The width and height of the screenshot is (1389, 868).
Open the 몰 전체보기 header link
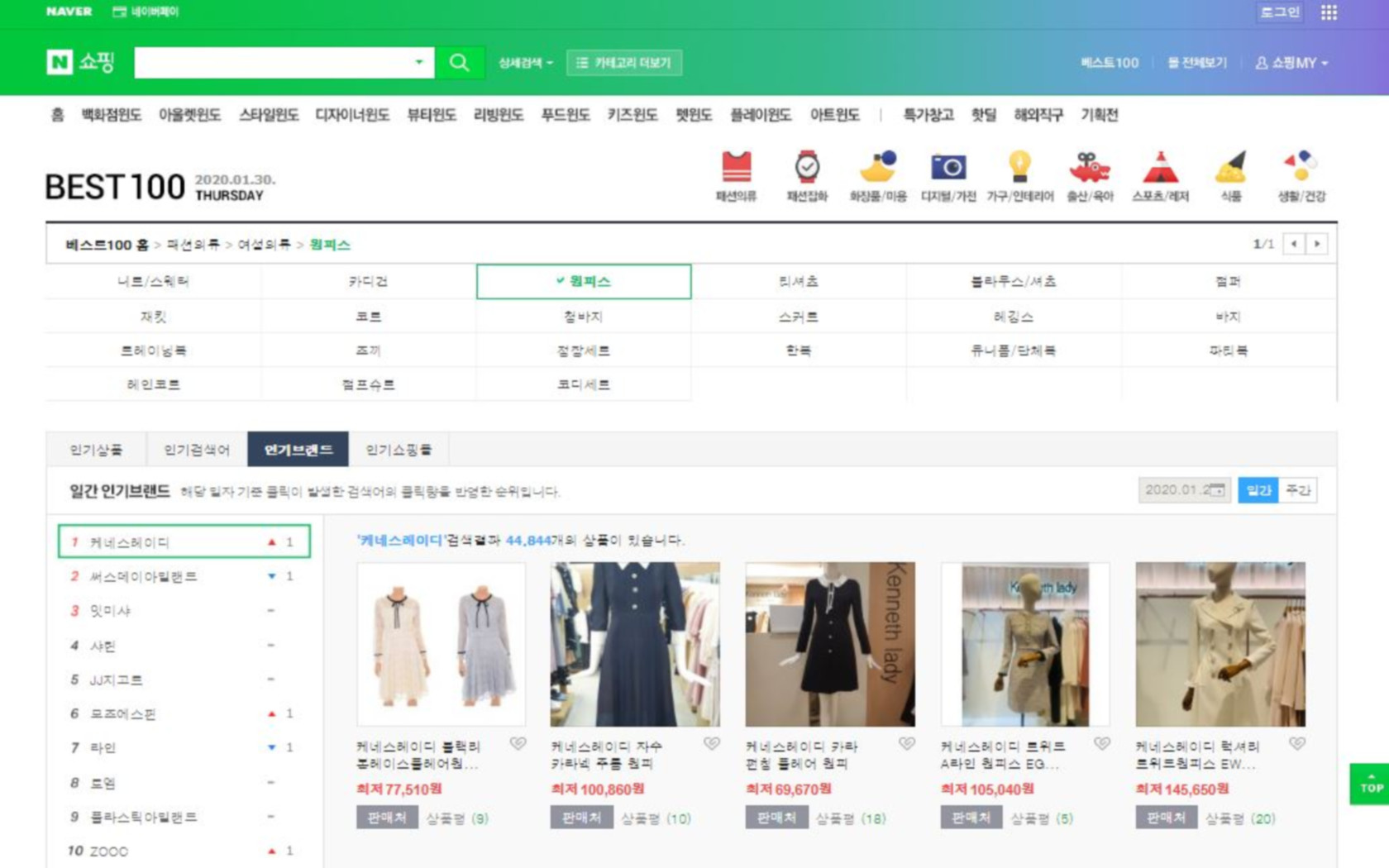[x=1197, y=63]
